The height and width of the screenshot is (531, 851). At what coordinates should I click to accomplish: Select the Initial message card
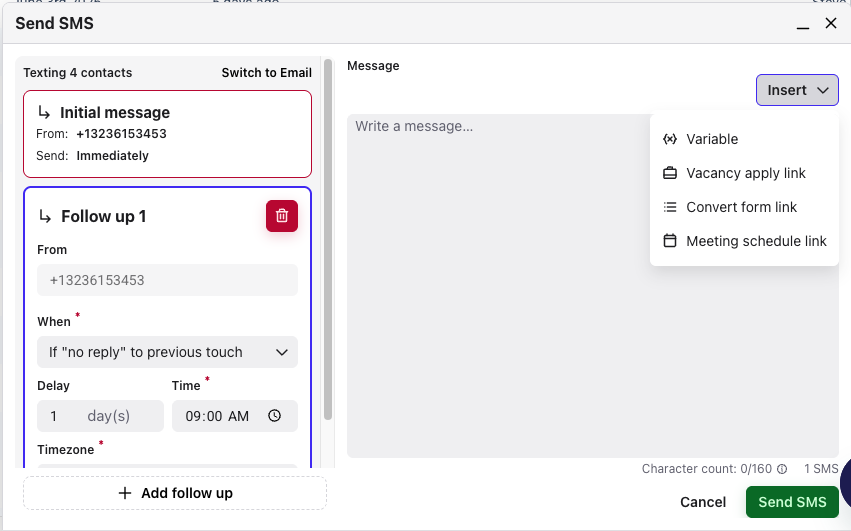click(167, 134)
